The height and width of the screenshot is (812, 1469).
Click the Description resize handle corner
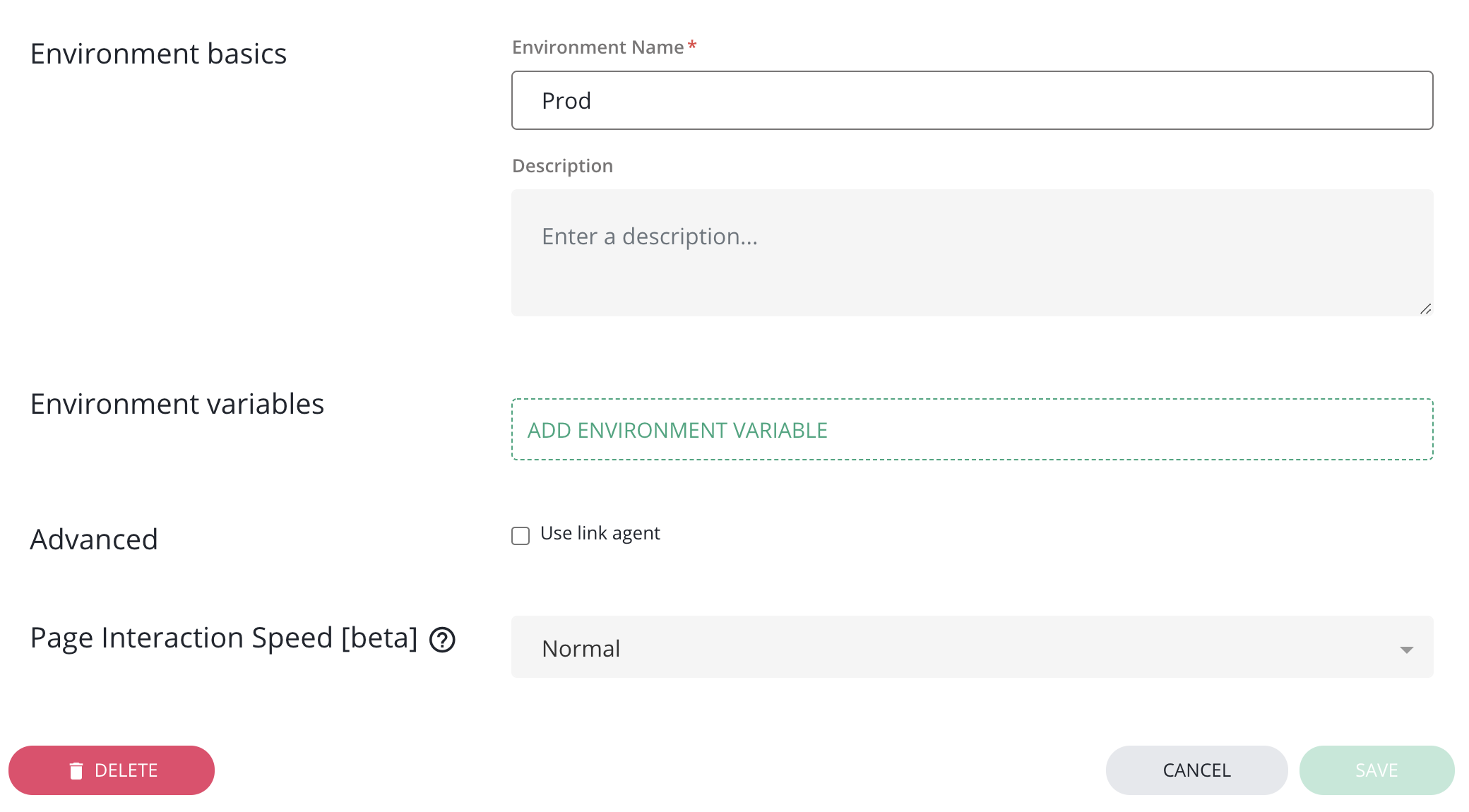click(1425, 309)
